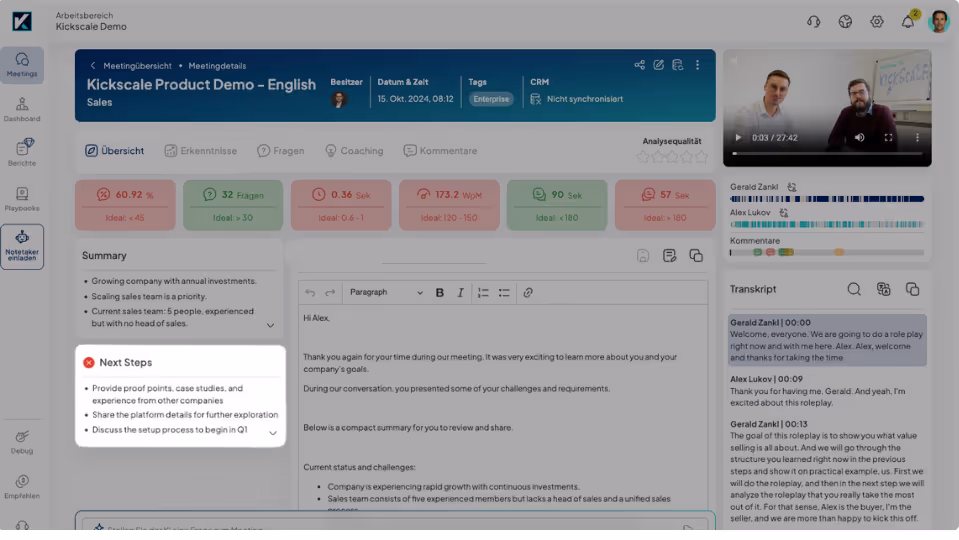Switch to the Erkenntnisse tab

coord(201,150)
